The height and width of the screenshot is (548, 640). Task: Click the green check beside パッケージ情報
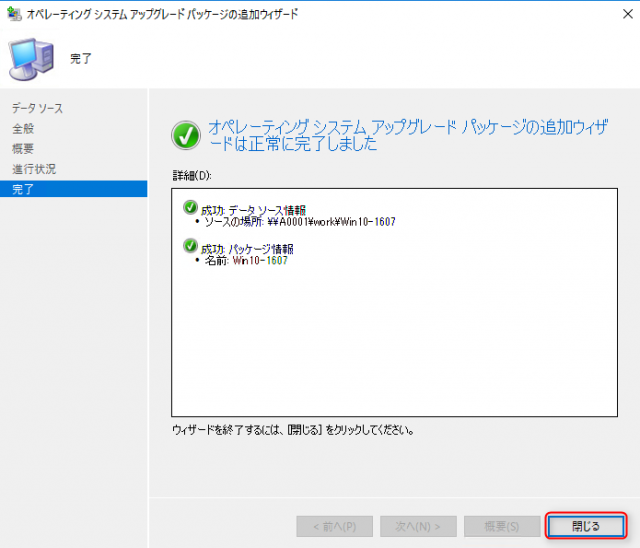[190, 247]
